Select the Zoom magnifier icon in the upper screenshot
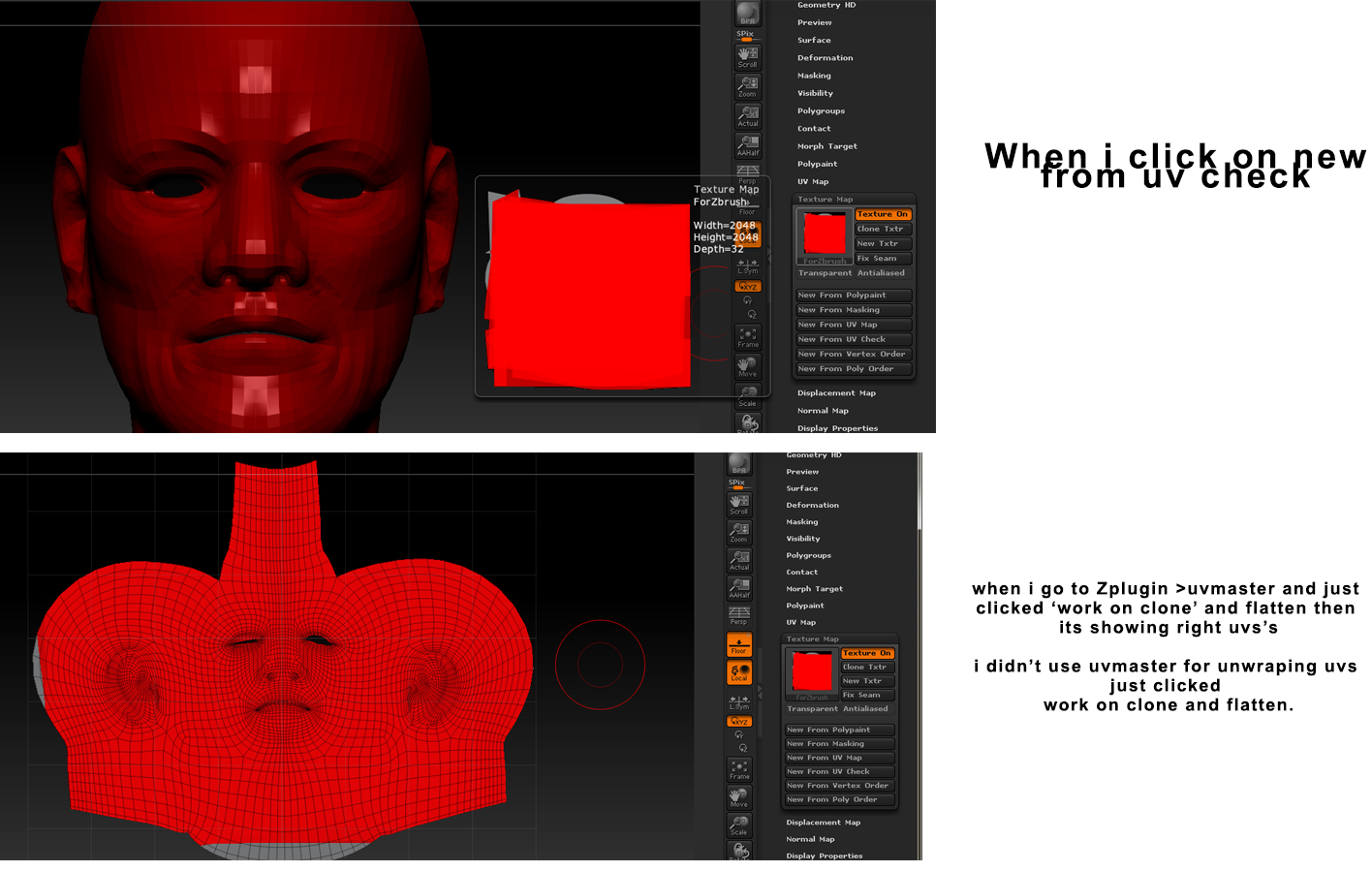The width and height of the screenshot is (1372, 872). (x=748, y=86)
